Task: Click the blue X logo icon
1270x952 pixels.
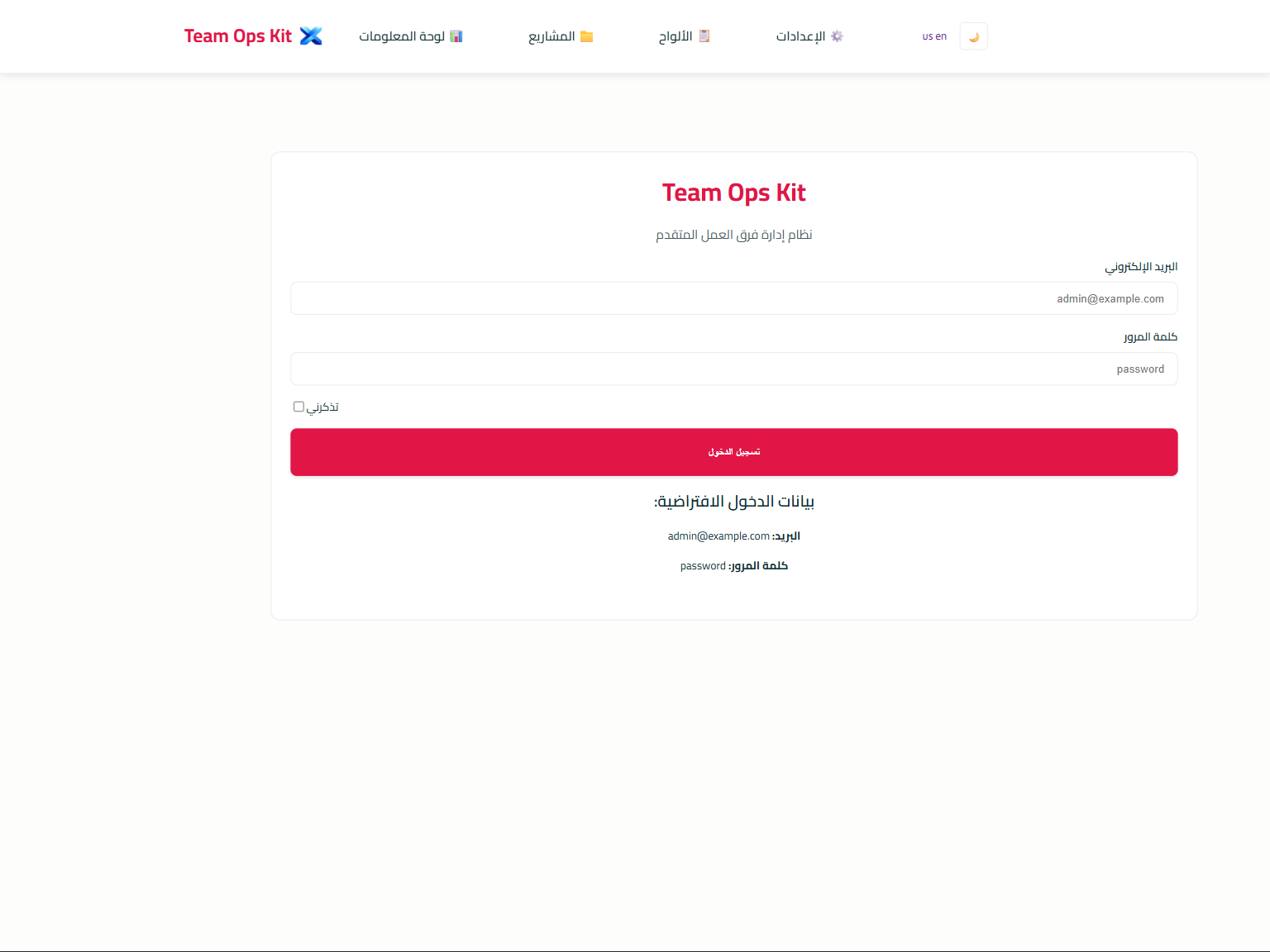Action: (311, 36)
